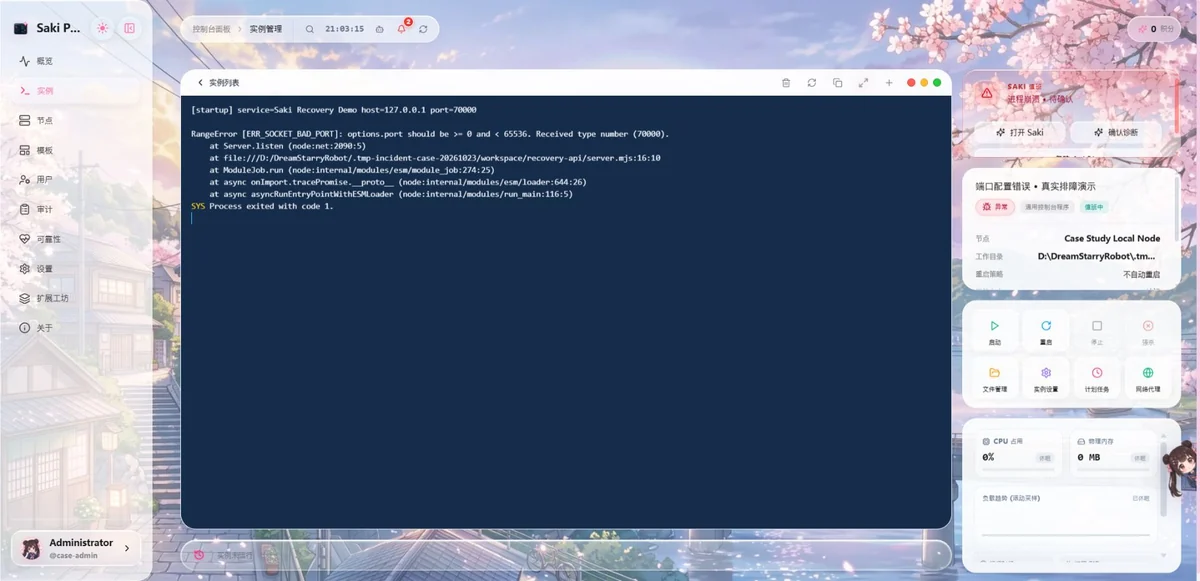Image resolution: width=1200 pixels, height=581 pixels.
Task: Clear the terminal with the trash icon
Action: [x=786, y=83]
